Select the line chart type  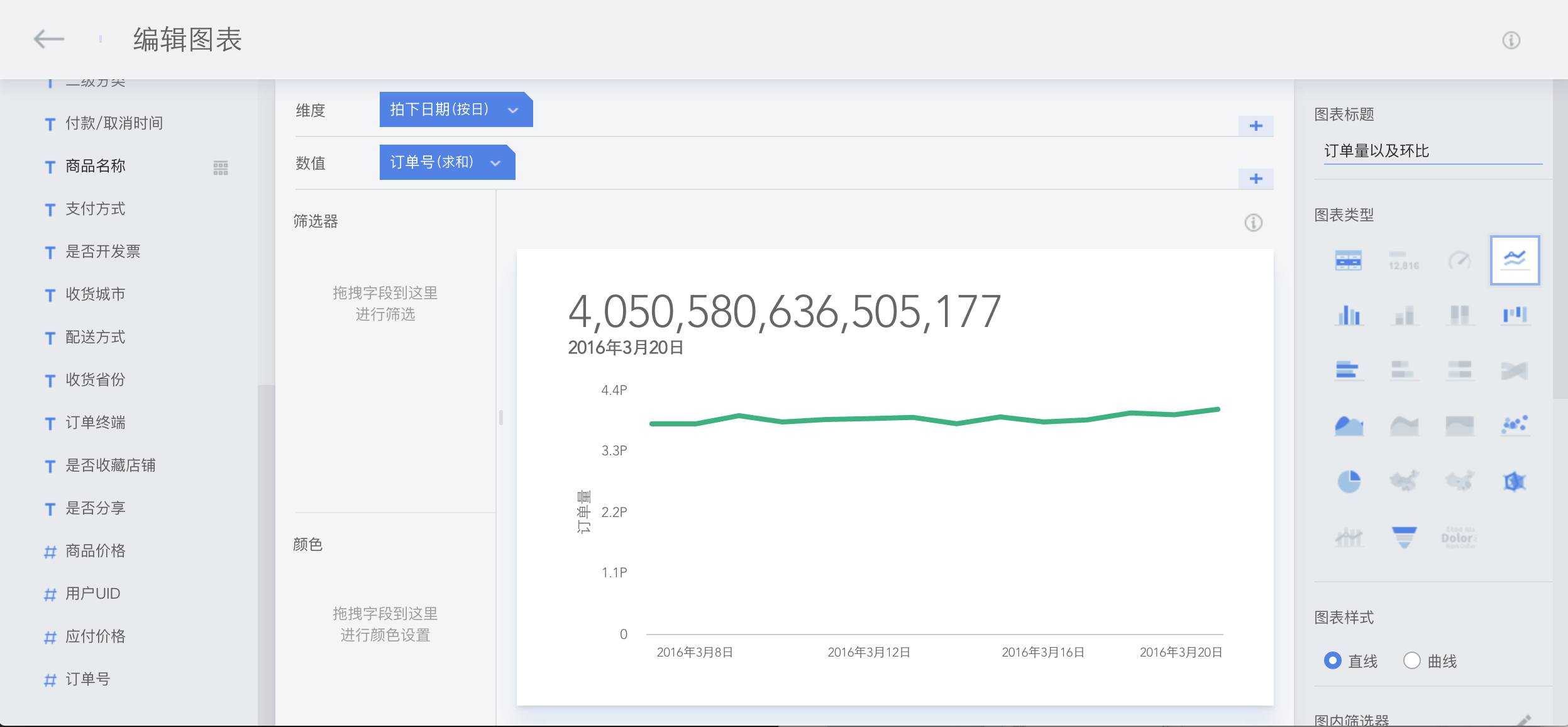1515,260
